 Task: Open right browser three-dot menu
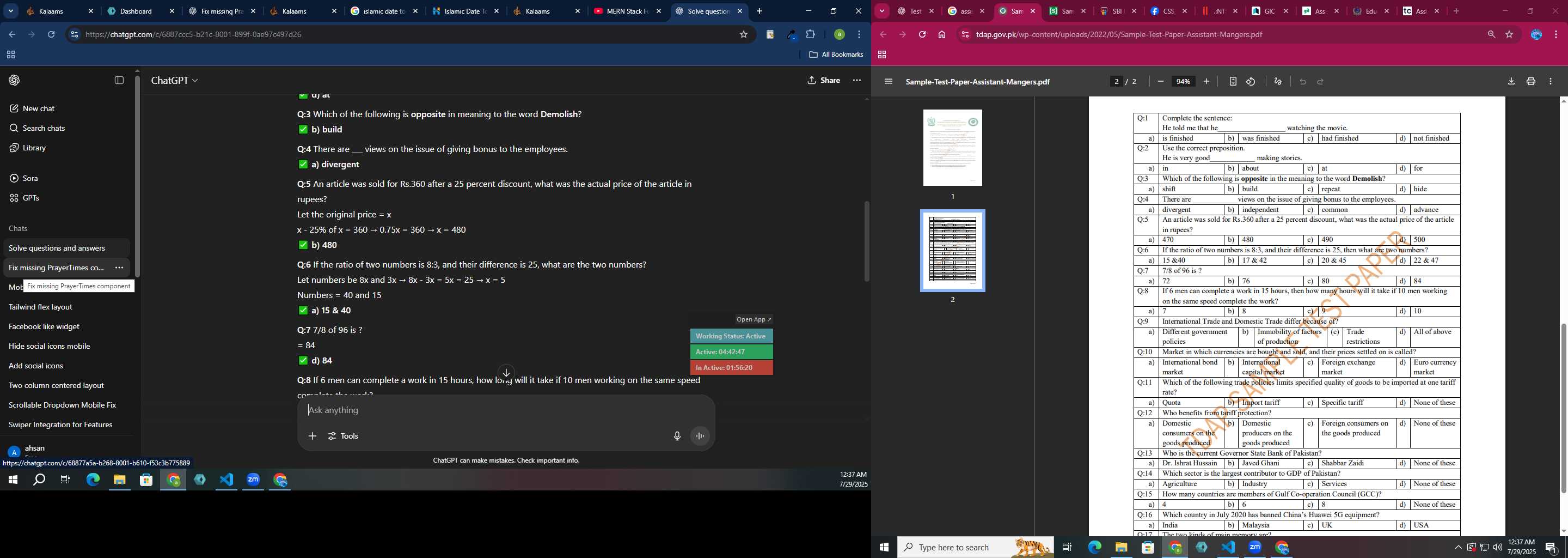(1557, 35)
